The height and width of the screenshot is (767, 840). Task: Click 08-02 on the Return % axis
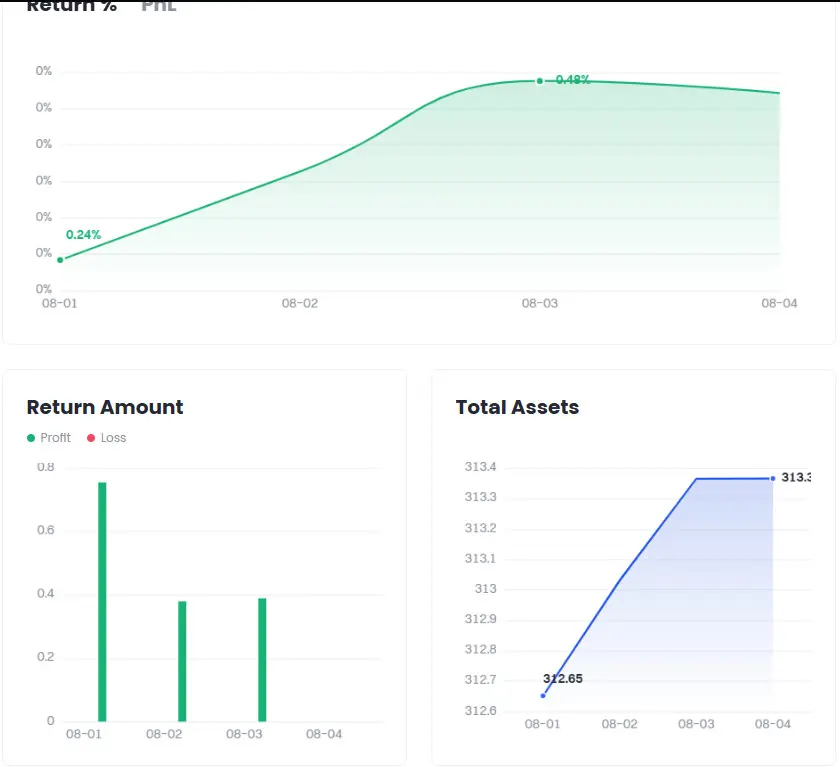(x=299, y=303)
